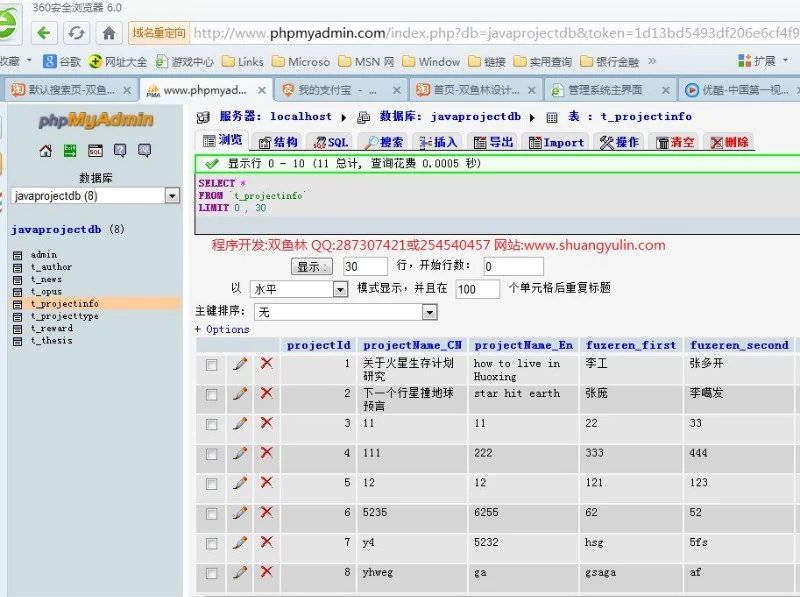The height and width of the screenshot is (597, 800).
Task: Delete row 1 with the red X
Action: tap(266, 363)
